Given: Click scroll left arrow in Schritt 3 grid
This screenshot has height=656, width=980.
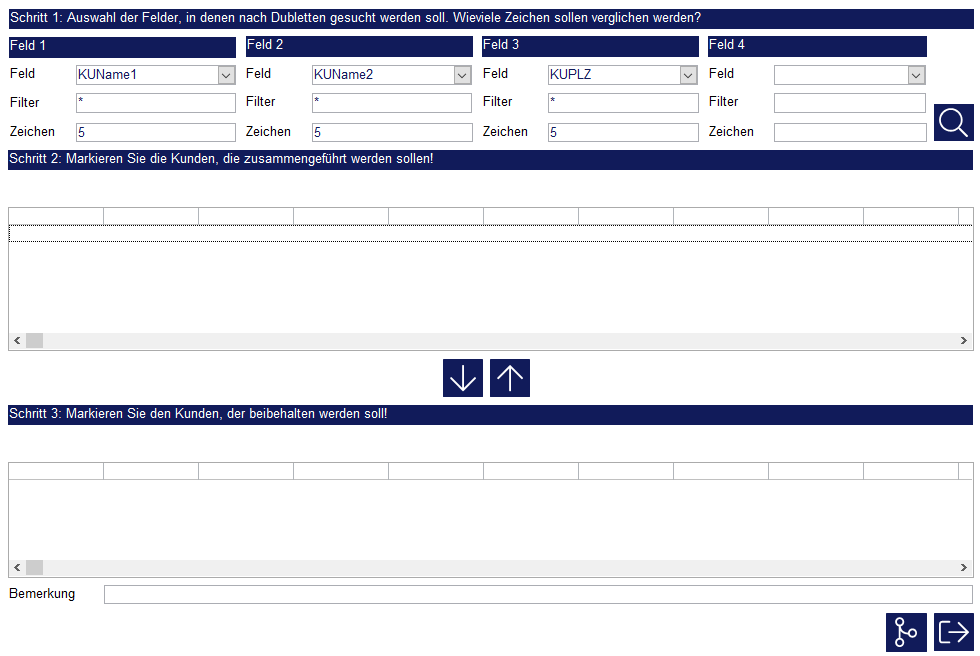Looking at the screenshot, I should point(16,568).
